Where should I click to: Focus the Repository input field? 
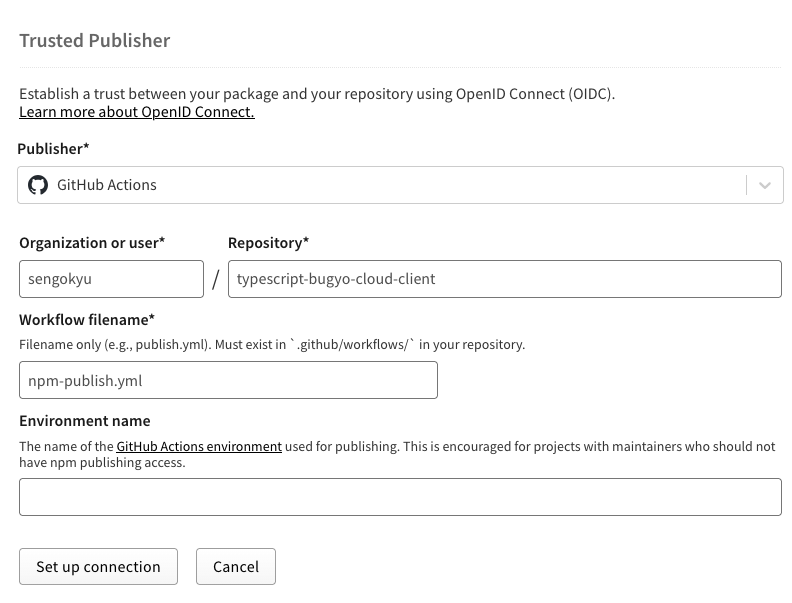coord(505,279)
